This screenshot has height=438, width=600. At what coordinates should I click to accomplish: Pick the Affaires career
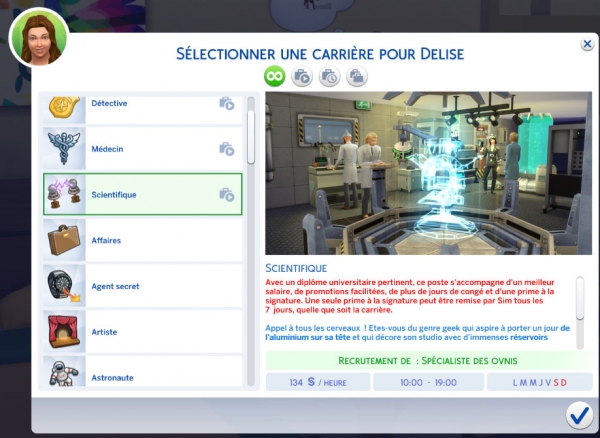pyautogui.click(x=143, y=240)
